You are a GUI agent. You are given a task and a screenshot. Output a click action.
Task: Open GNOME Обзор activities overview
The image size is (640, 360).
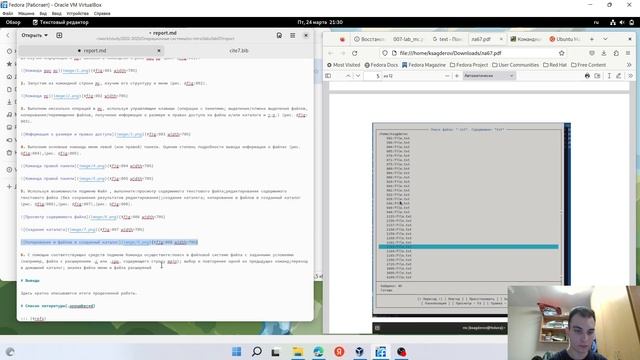(x=13, y=22)
